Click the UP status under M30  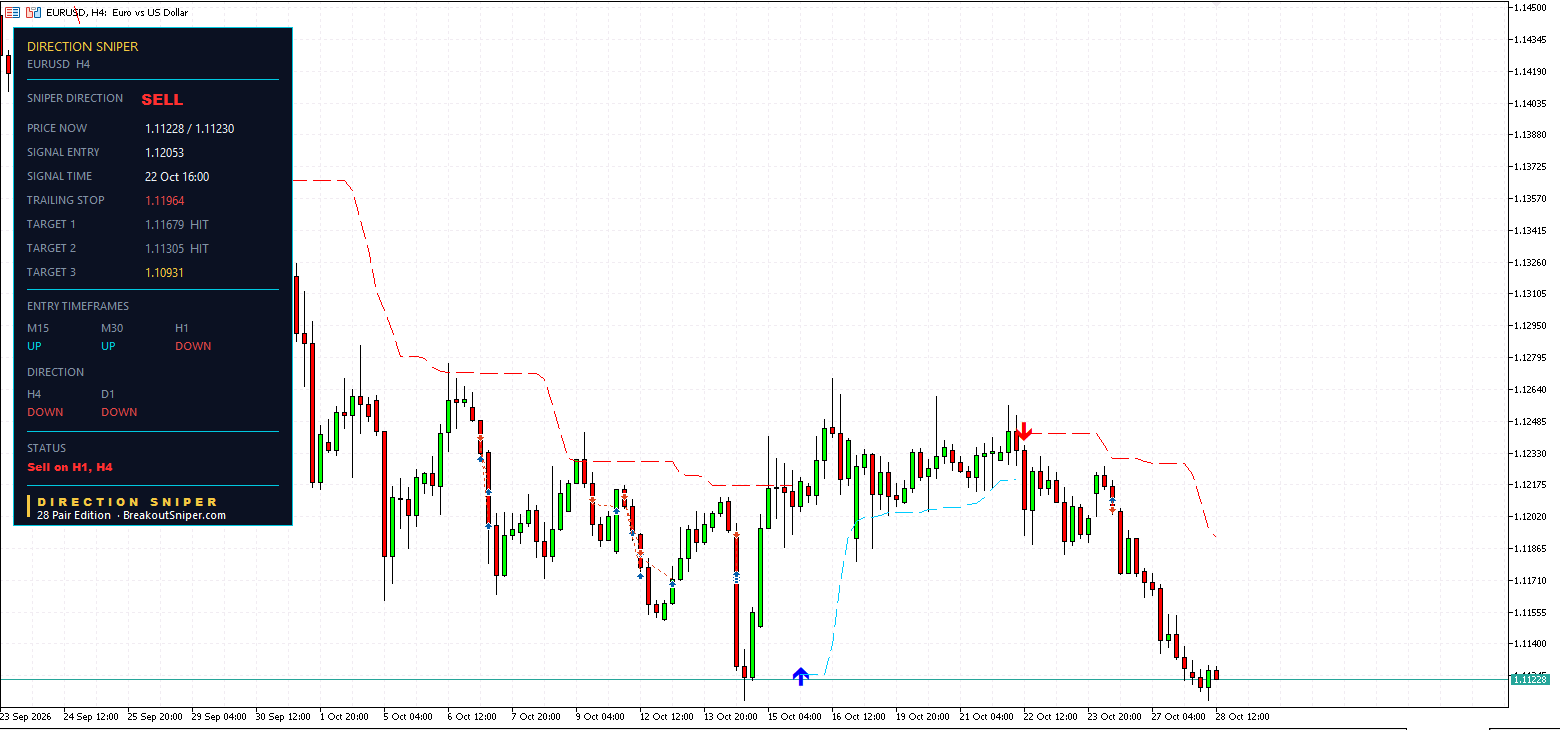pos(109,346)
